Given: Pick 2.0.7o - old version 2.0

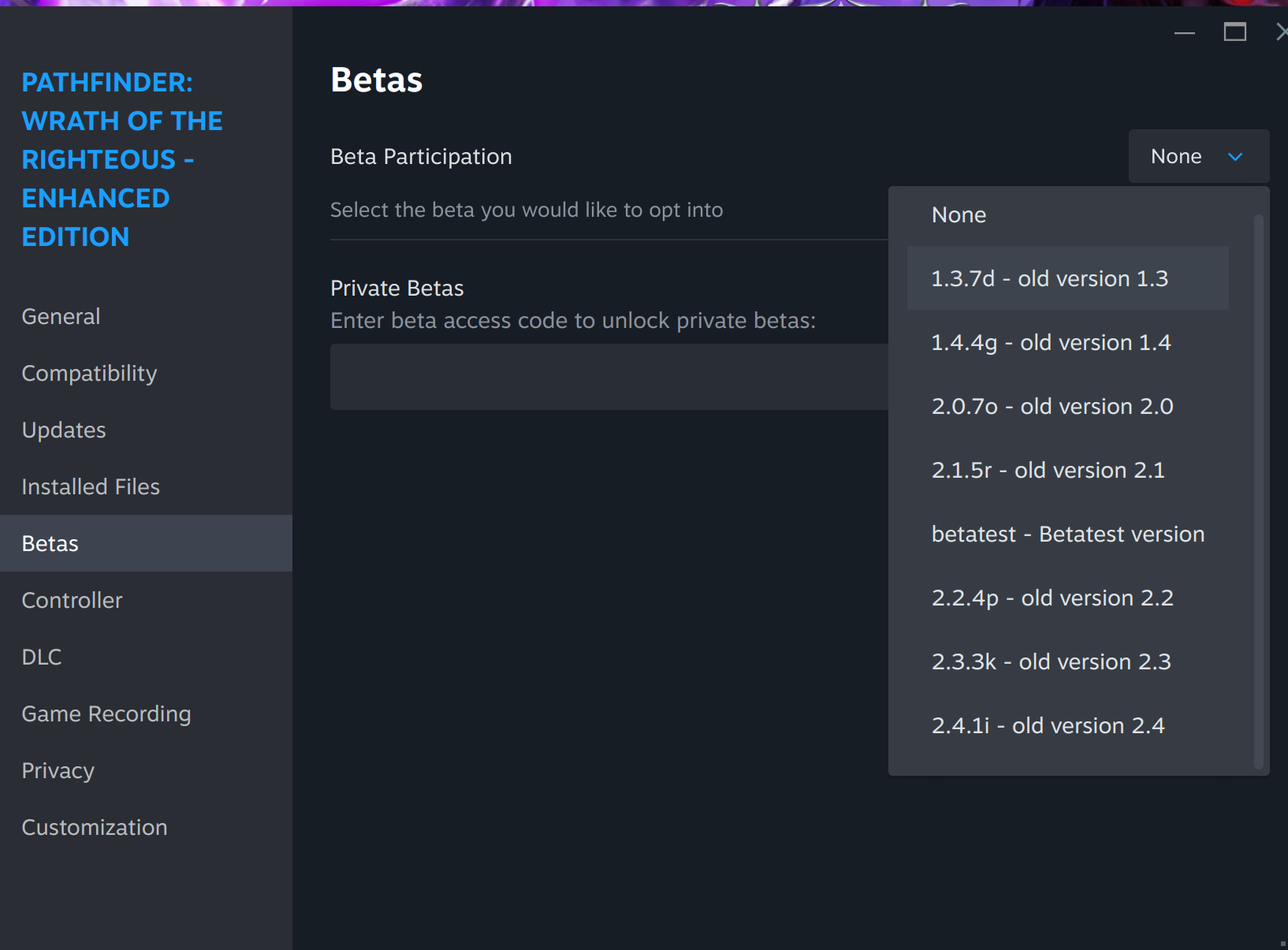Looking at the screenshot, I should pos(1068,406).
